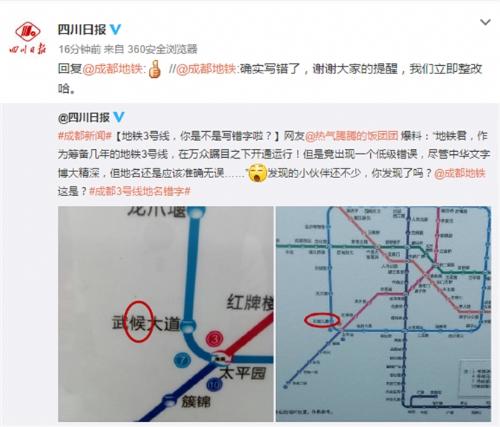The height and width of the screenshot is (427, 500).
Task: Open the @成都地铁 mention at the end of quoted text
Action: [460, 173]
